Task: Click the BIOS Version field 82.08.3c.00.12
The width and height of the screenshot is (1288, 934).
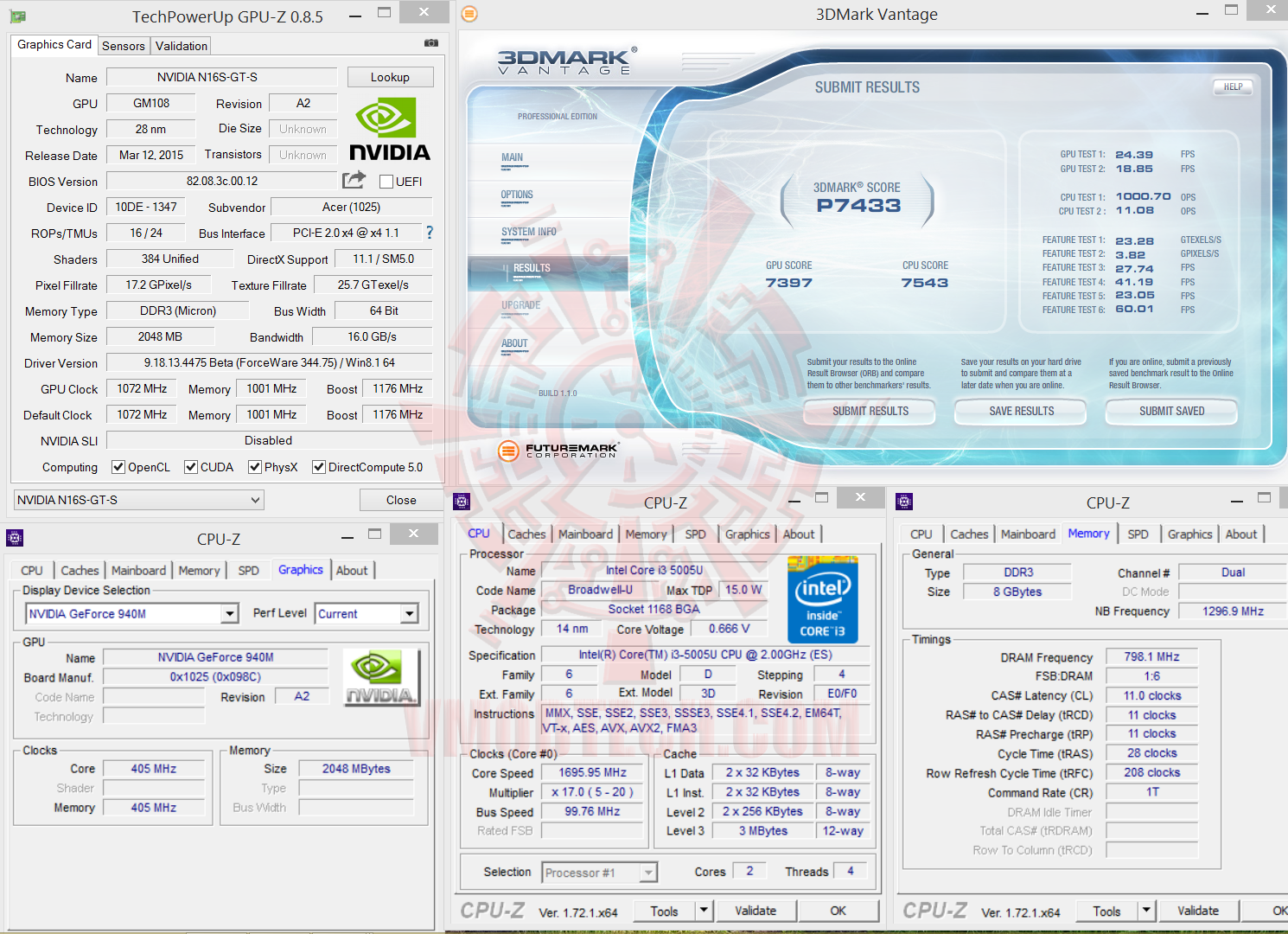Action: [x=222, y=181]
